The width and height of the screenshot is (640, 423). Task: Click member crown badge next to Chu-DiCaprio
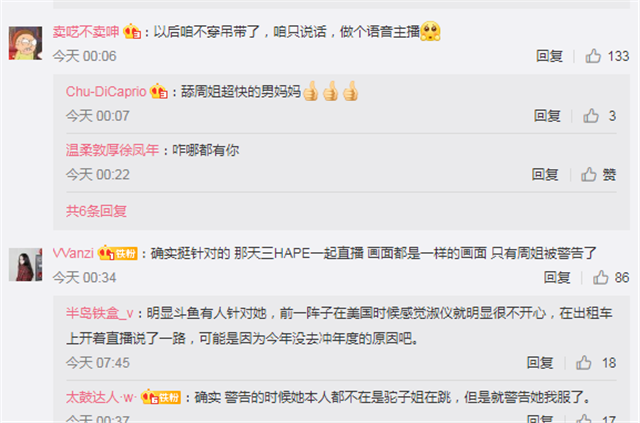[159, 91]
